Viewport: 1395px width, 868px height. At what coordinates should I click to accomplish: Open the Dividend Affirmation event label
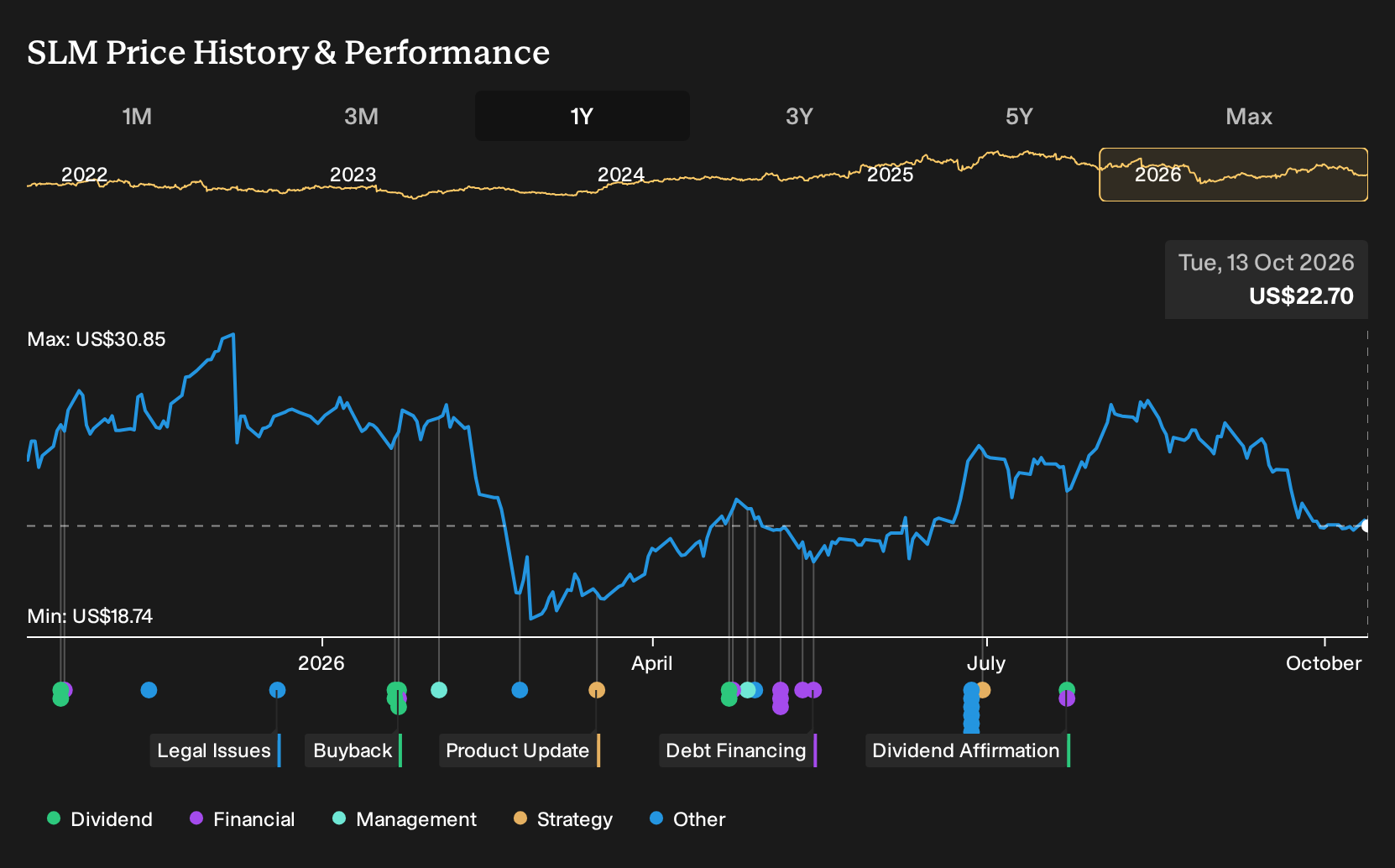[967, 750]
